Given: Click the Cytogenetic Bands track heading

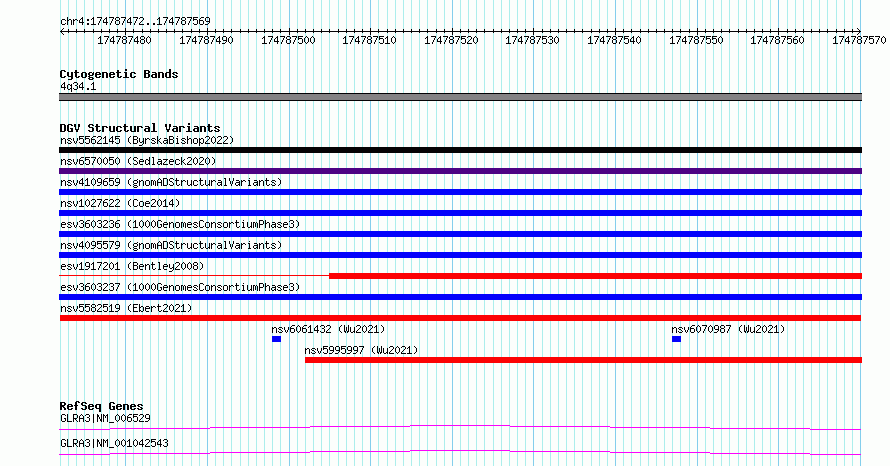Looking at the screenshot, I should [119, 74].
